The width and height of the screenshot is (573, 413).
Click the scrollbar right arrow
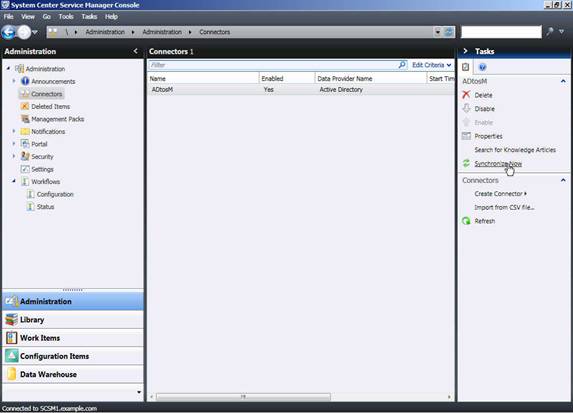coord(449,397)
